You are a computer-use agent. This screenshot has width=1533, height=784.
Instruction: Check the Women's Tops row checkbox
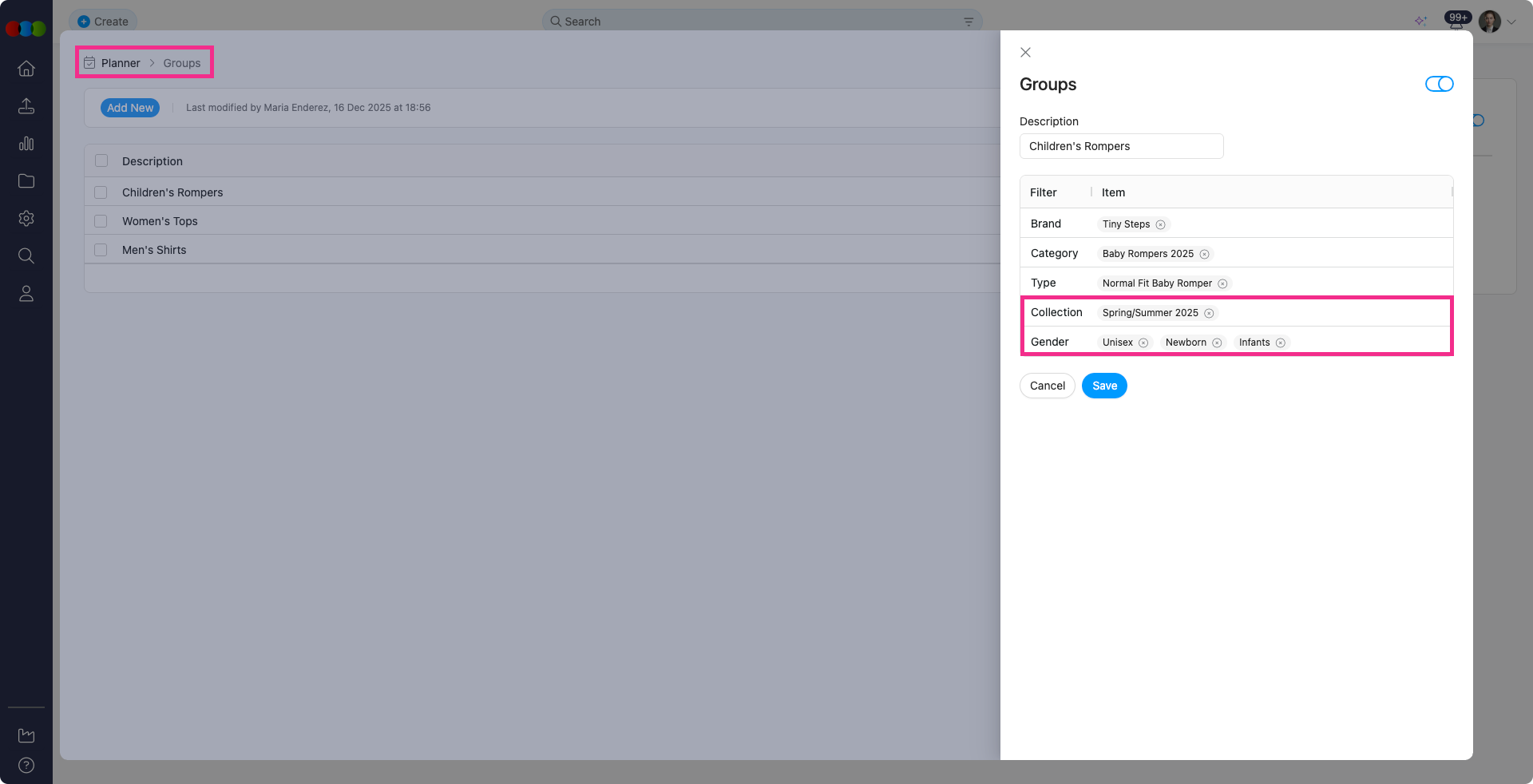101,221
